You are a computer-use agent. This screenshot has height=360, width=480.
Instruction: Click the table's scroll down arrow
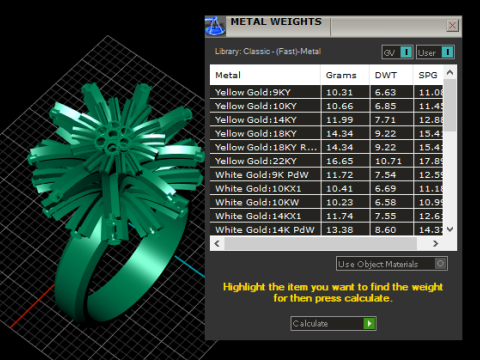[x=450, y=229]
